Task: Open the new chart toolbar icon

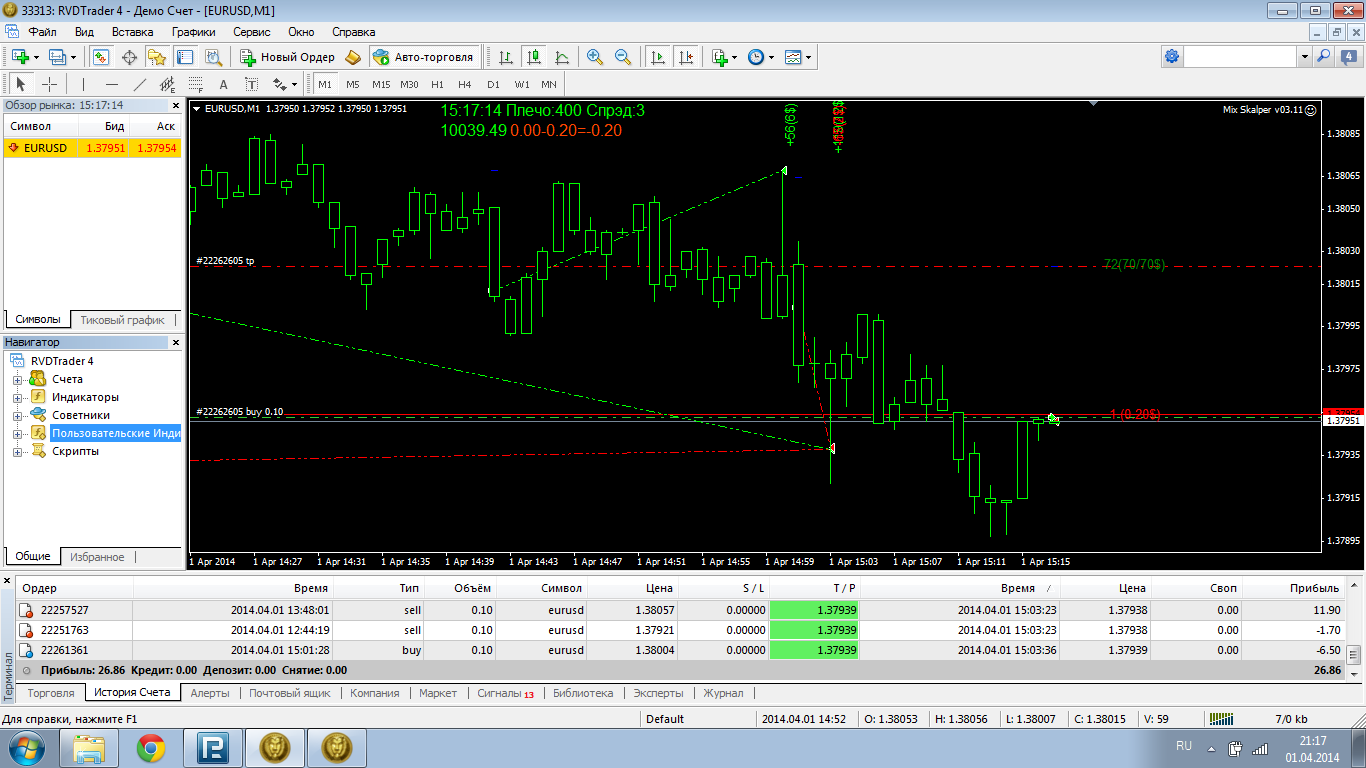Action: click(x=20, y=57)
